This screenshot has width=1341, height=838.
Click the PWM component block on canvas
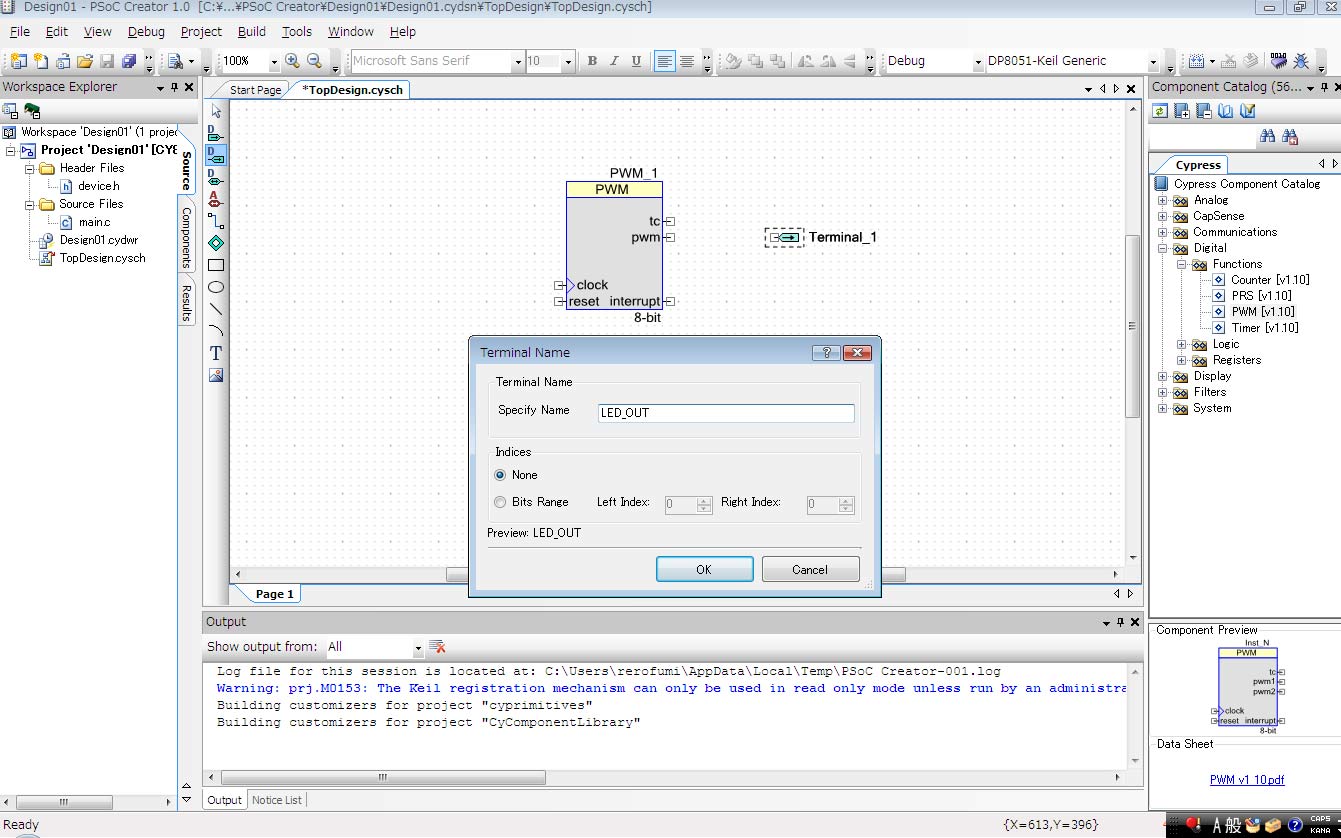(x=614, y=245)
